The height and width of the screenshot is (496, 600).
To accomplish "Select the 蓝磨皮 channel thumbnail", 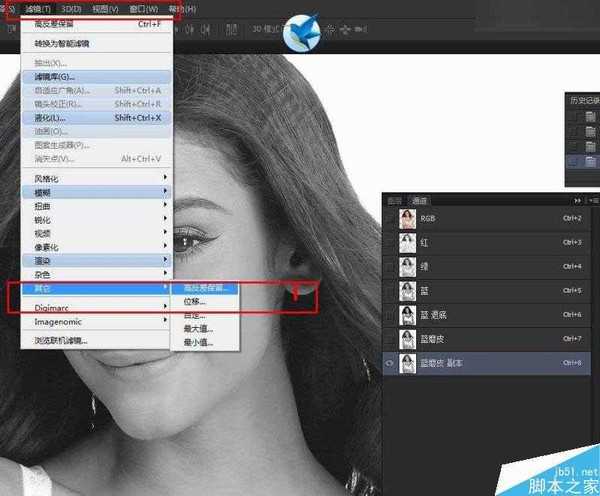I will 408,339.
